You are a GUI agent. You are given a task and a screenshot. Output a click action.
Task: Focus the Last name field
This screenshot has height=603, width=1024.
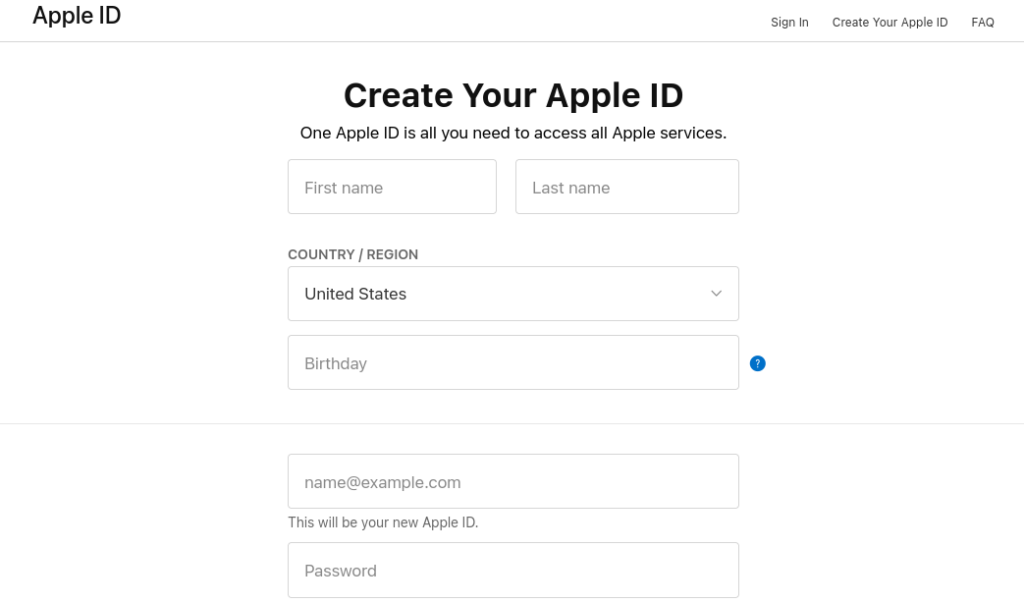click(x=627, y=187)
